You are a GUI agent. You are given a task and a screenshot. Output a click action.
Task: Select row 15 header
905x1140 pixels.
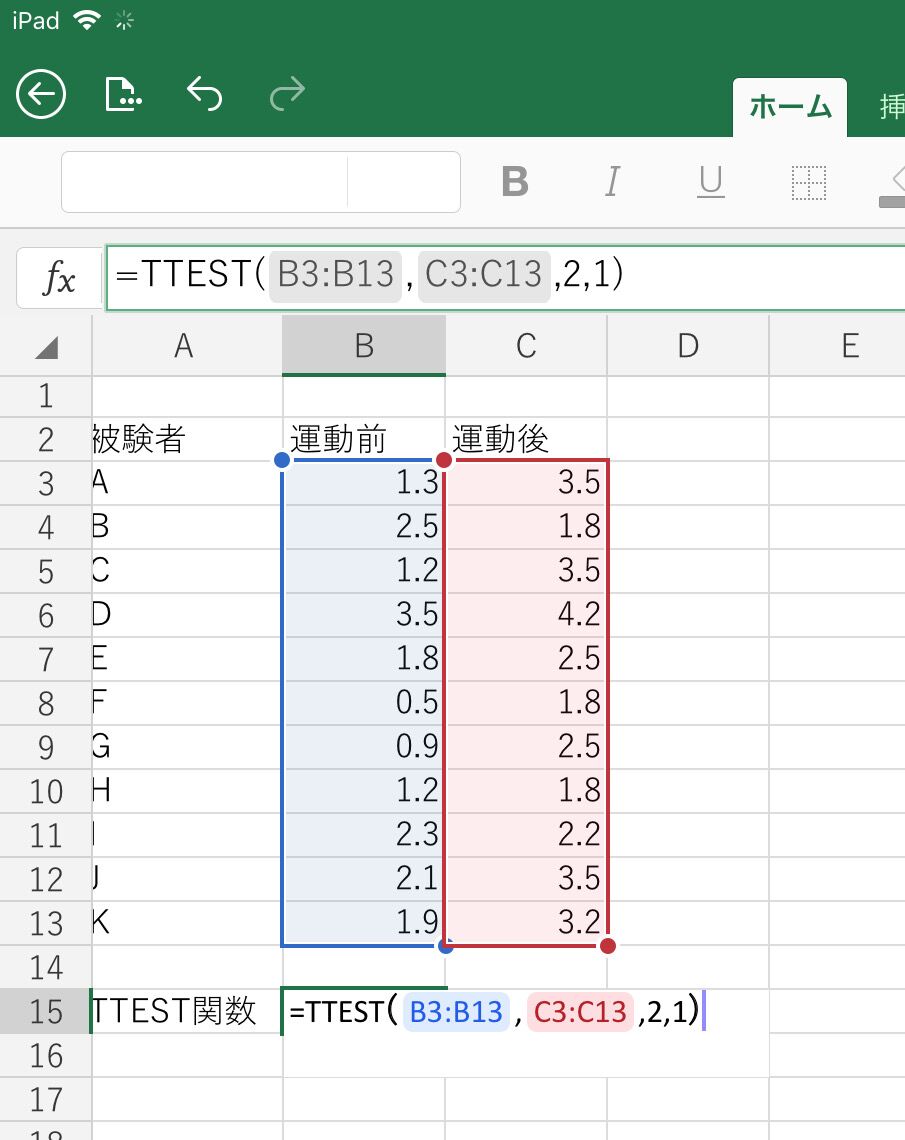tap(46, 1011)
